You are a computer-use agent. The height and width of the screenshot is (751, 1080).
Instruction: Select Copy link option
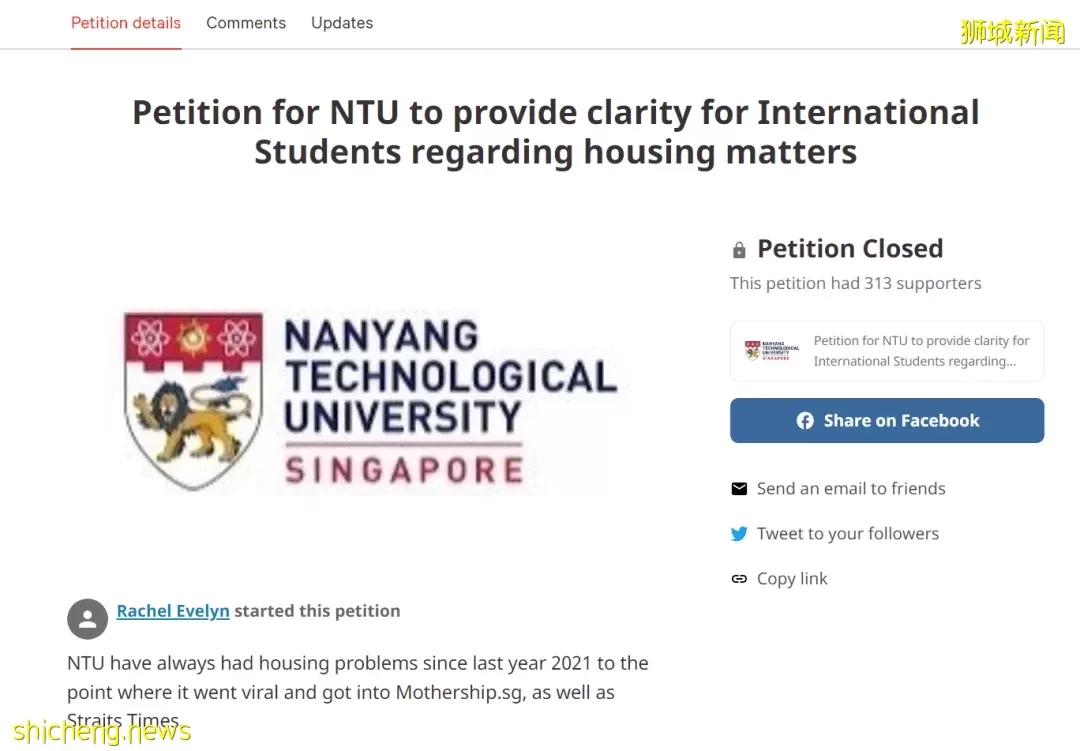coord(792,579)
